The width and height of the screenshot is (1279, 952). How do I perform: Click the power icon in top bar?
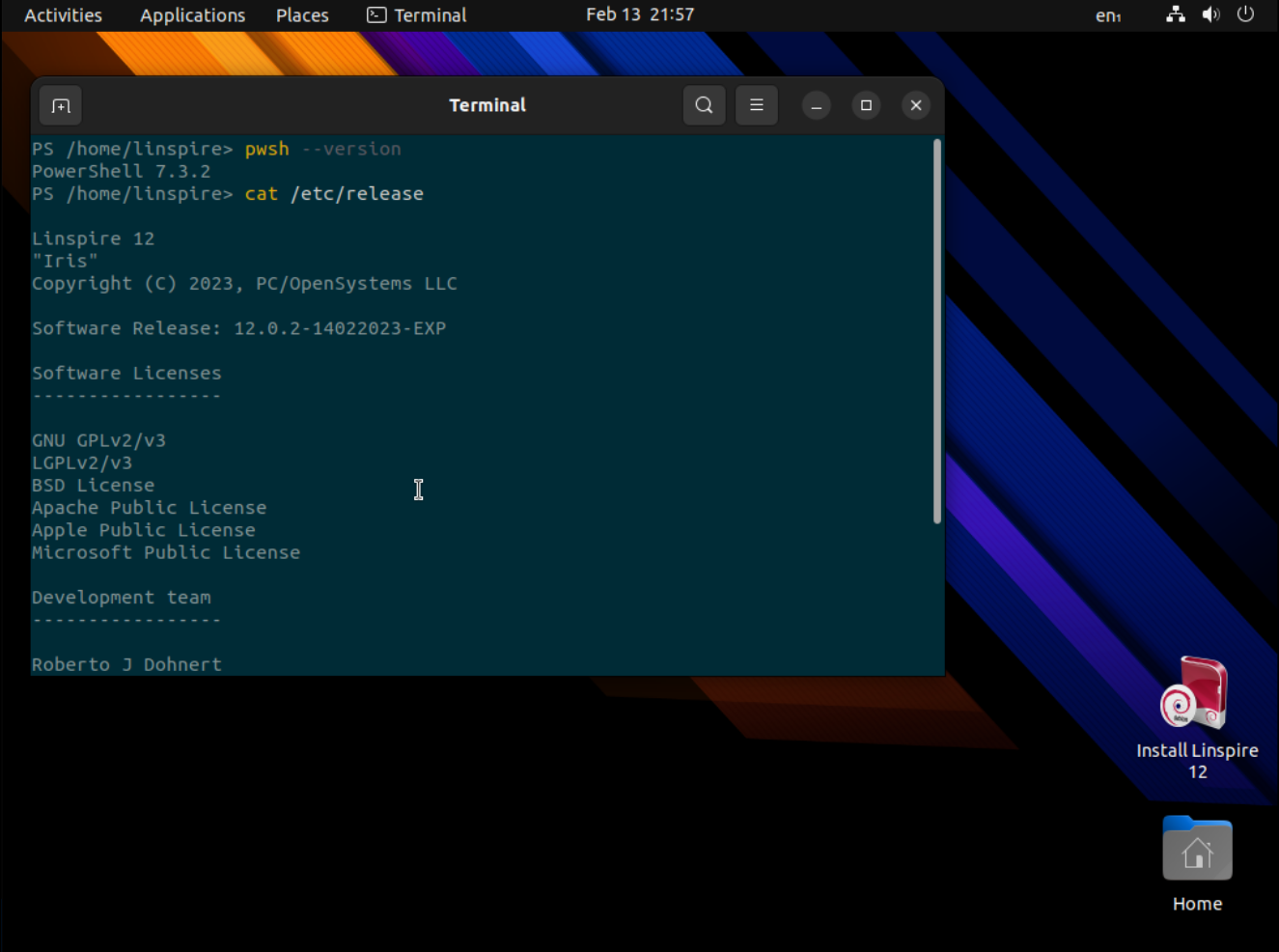(x=1245, y=14)
